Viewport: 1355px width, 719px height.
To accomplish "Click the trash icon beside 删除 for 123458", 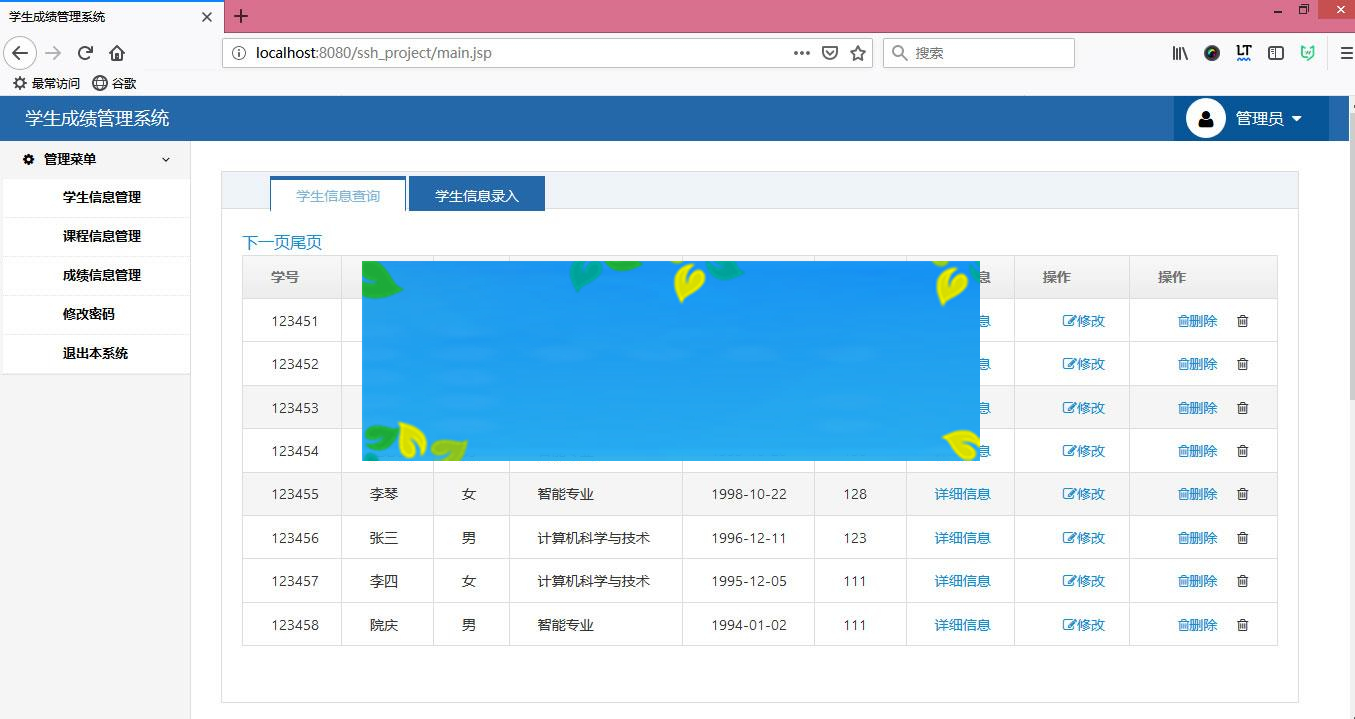I will pyautogui.click(x=1243, y=624).
